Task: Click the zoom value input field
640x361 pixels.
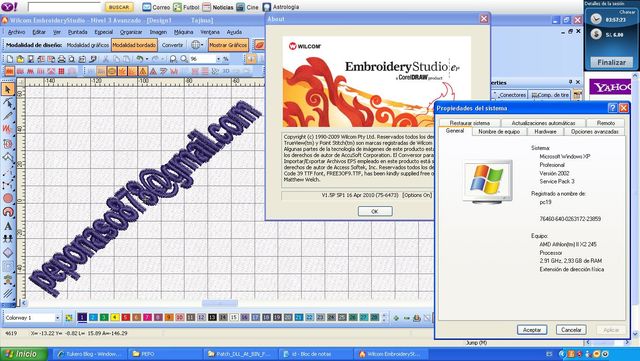Action: (202, 59)
